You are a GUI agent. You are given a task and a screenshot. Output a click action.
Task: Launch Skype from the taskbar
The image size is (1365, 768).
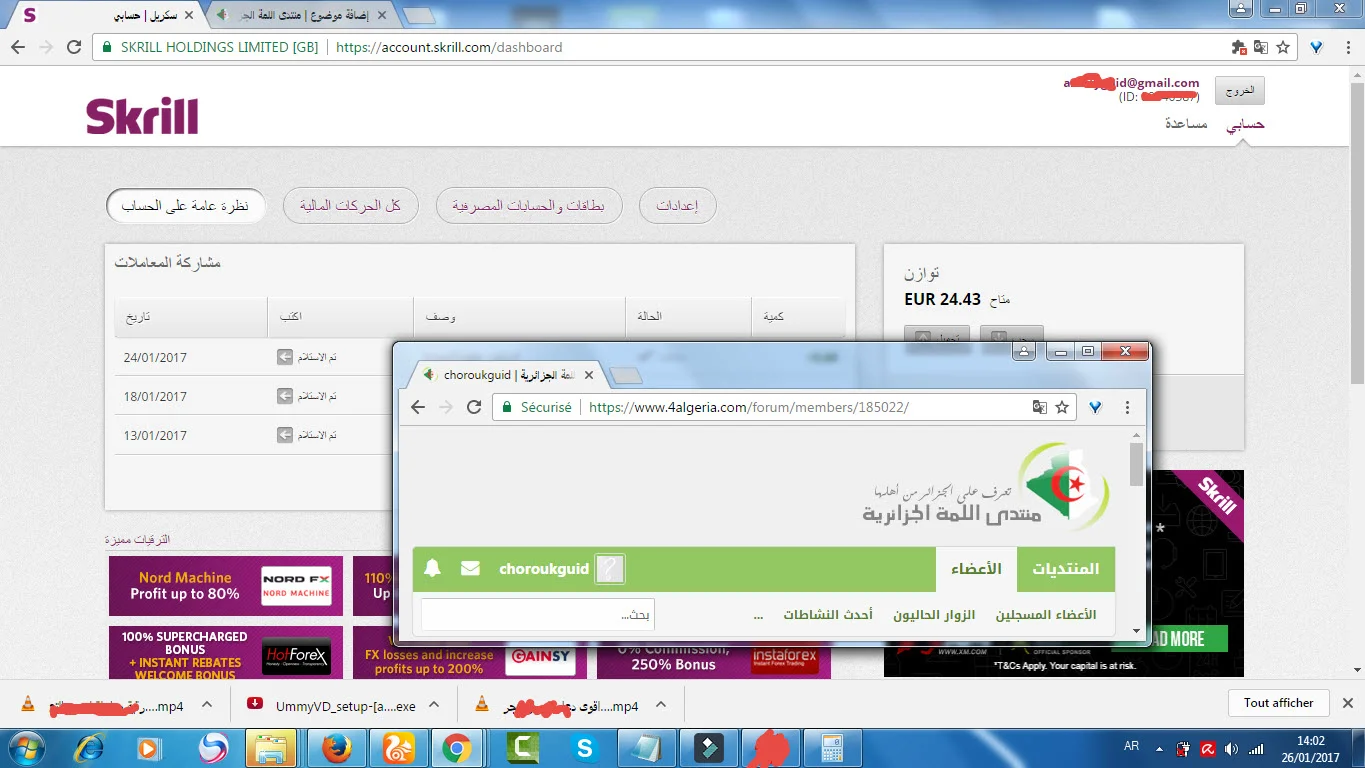coord(583,748)
